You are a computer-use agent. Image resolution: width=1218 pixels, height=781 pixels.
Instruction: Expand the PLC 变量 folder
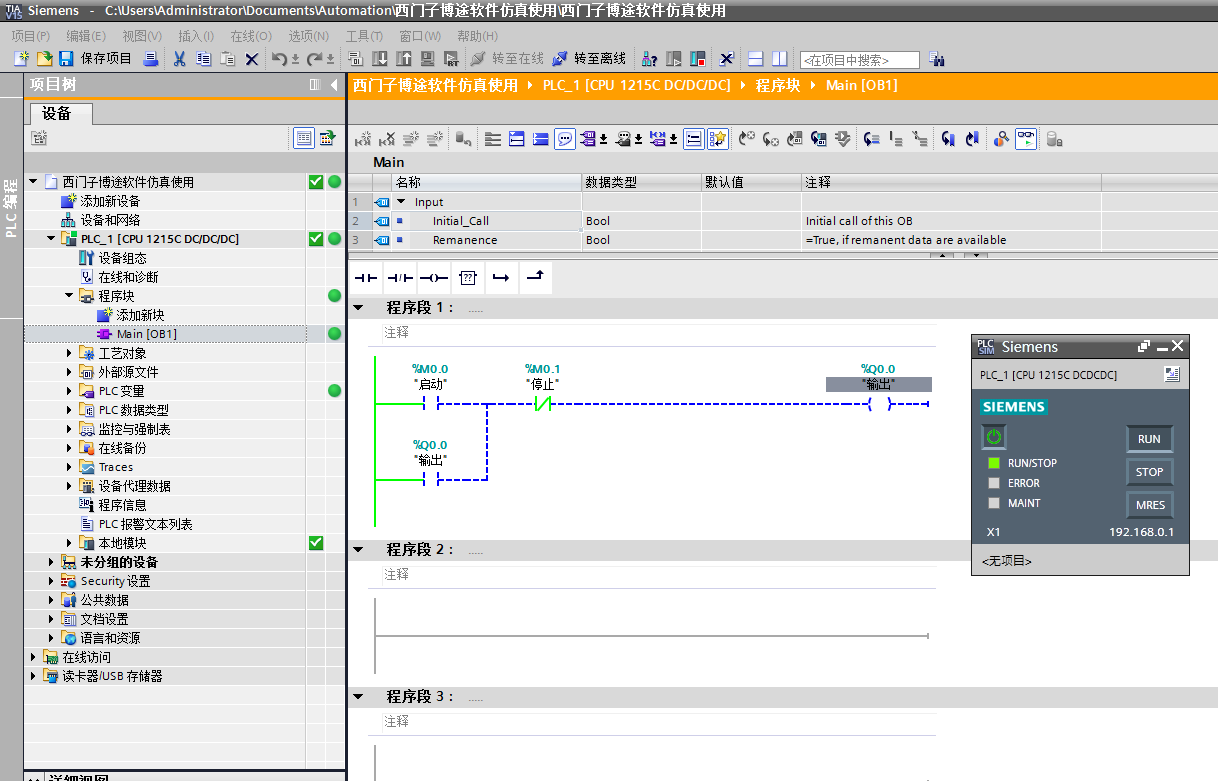(x=69, y=391)
